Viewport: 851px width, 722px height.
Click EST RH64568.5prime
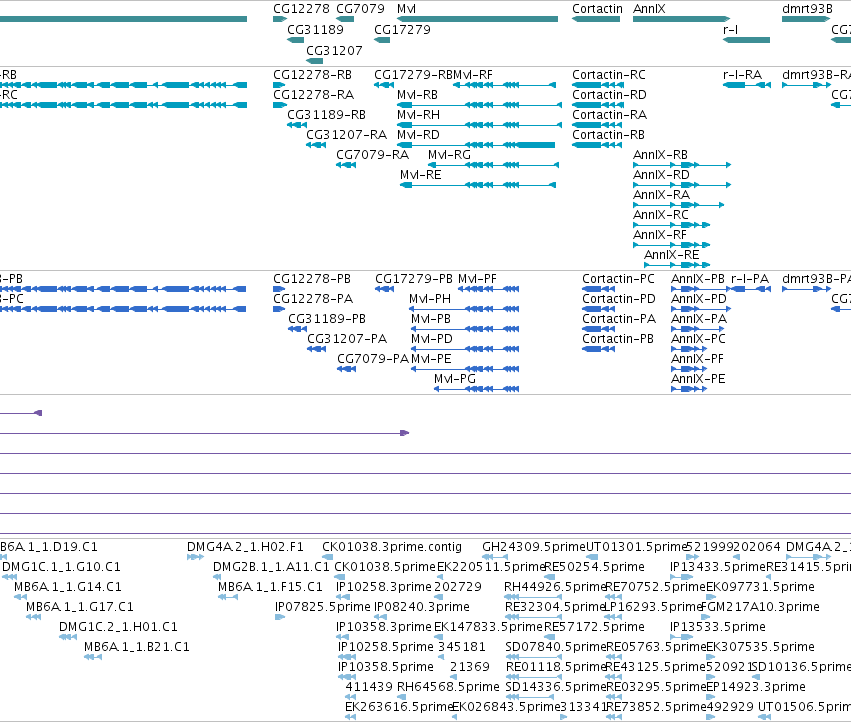448,687
